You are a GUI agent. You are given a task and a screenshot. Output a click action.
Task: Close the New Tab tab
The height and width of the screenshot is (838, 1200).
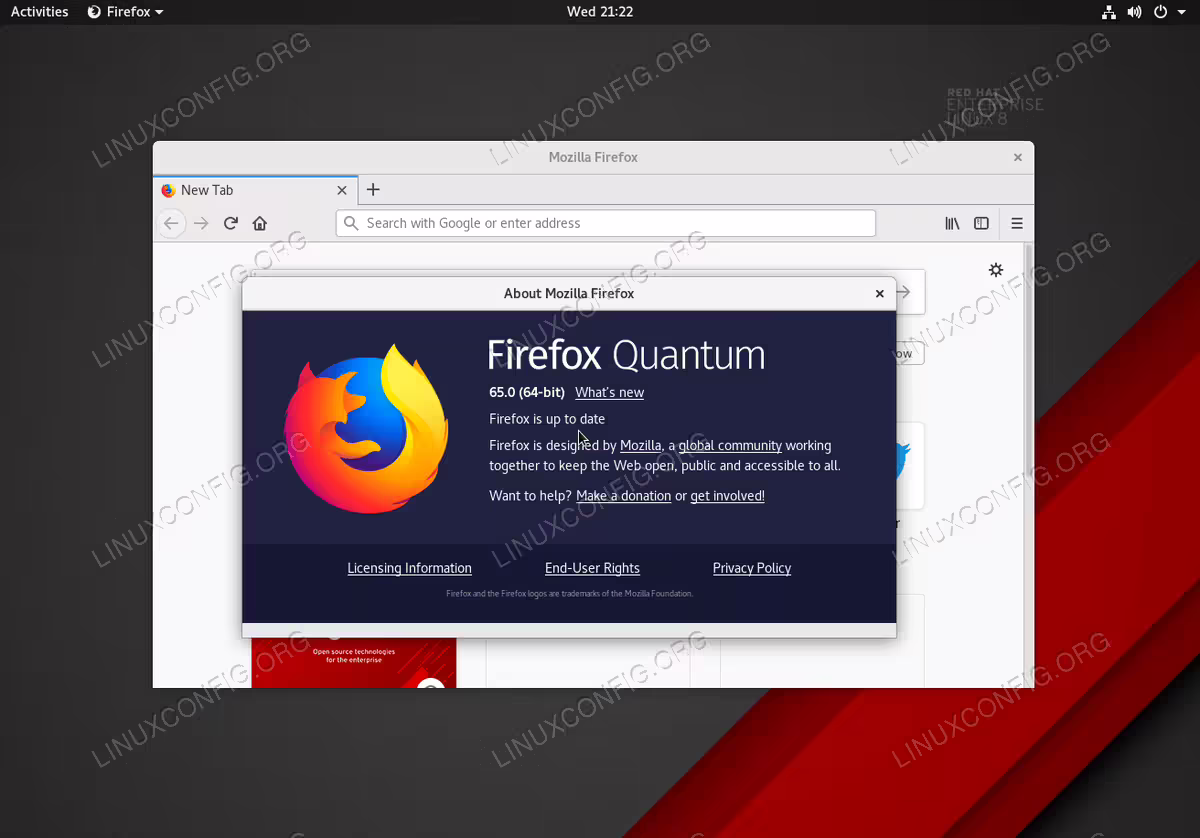(x=342, y=190)
